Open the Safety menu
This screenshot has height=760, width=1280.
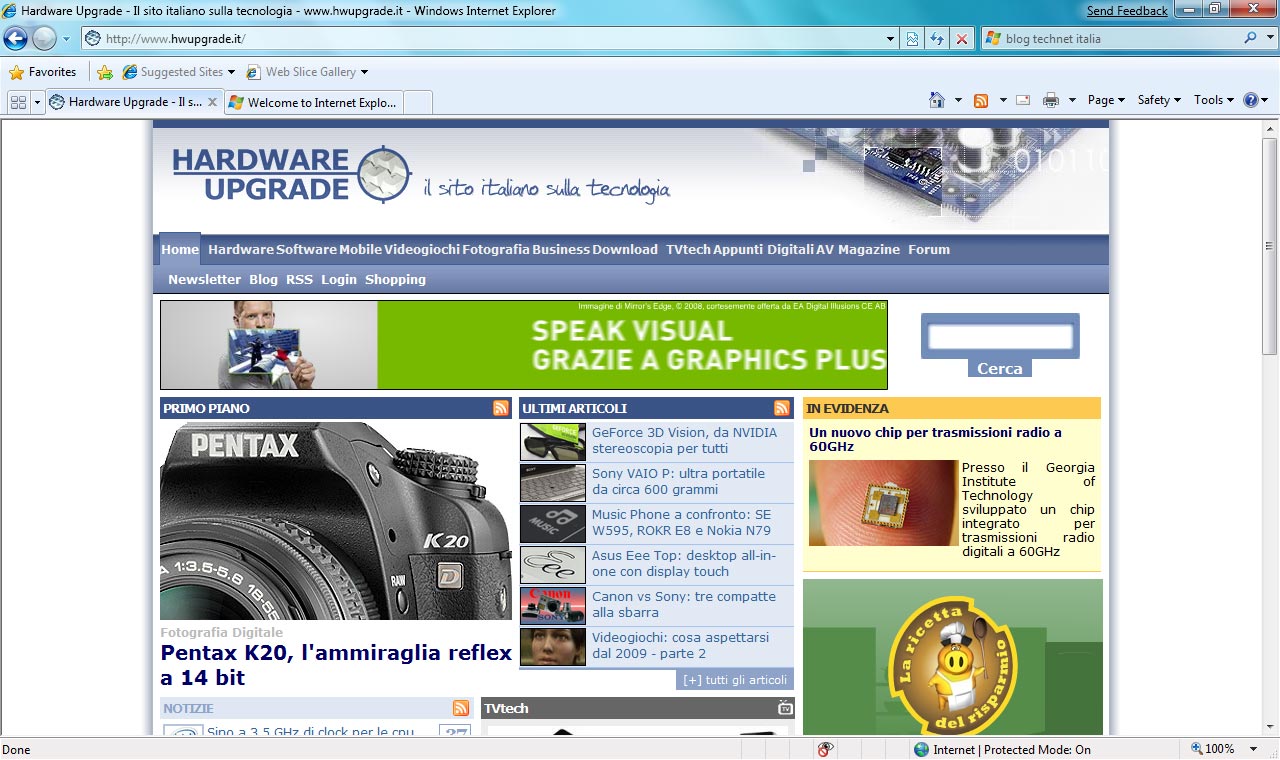click(x=1159, y=100)
